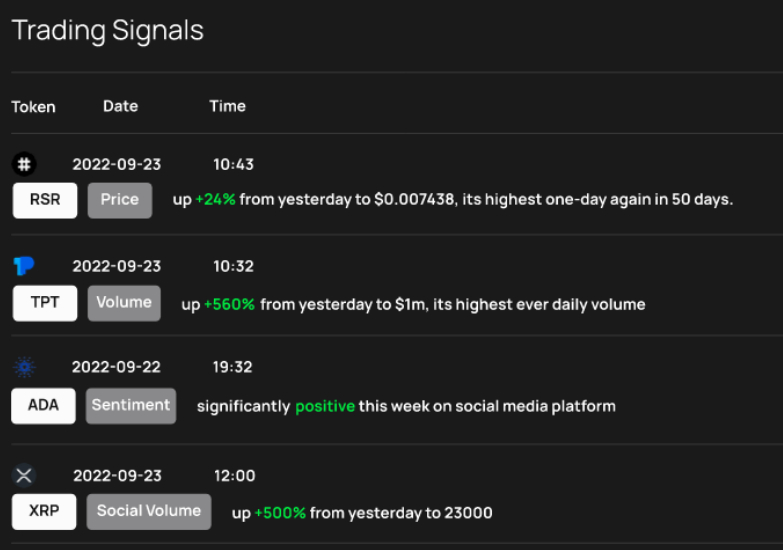Select the RSR token button
The width and height of the screenshot is (783, 550).
pos(45,200)
